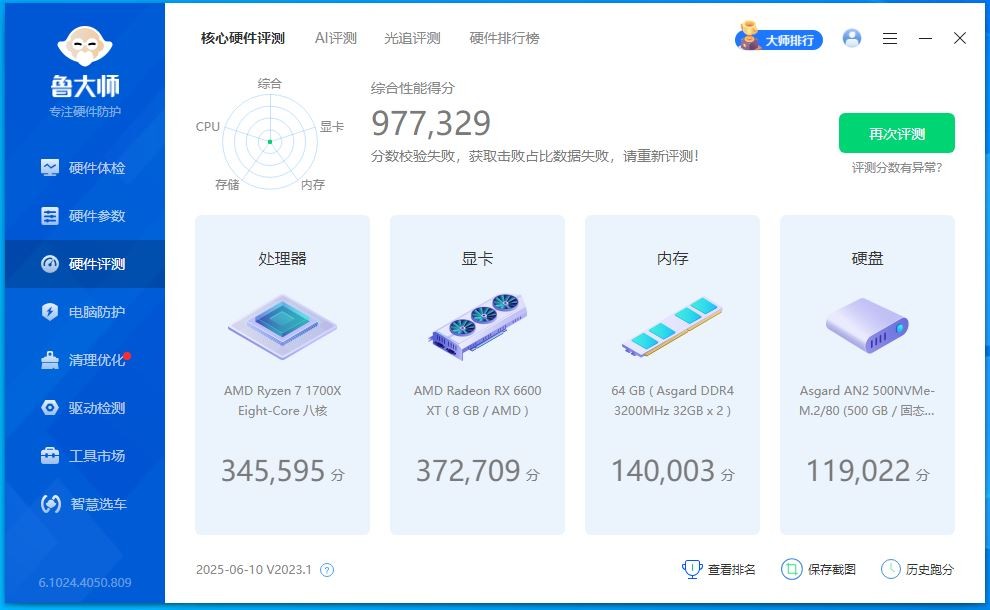Screen dimensions: 990x610
Task: Click the 查看排名 link
Action: pos(731,570)
